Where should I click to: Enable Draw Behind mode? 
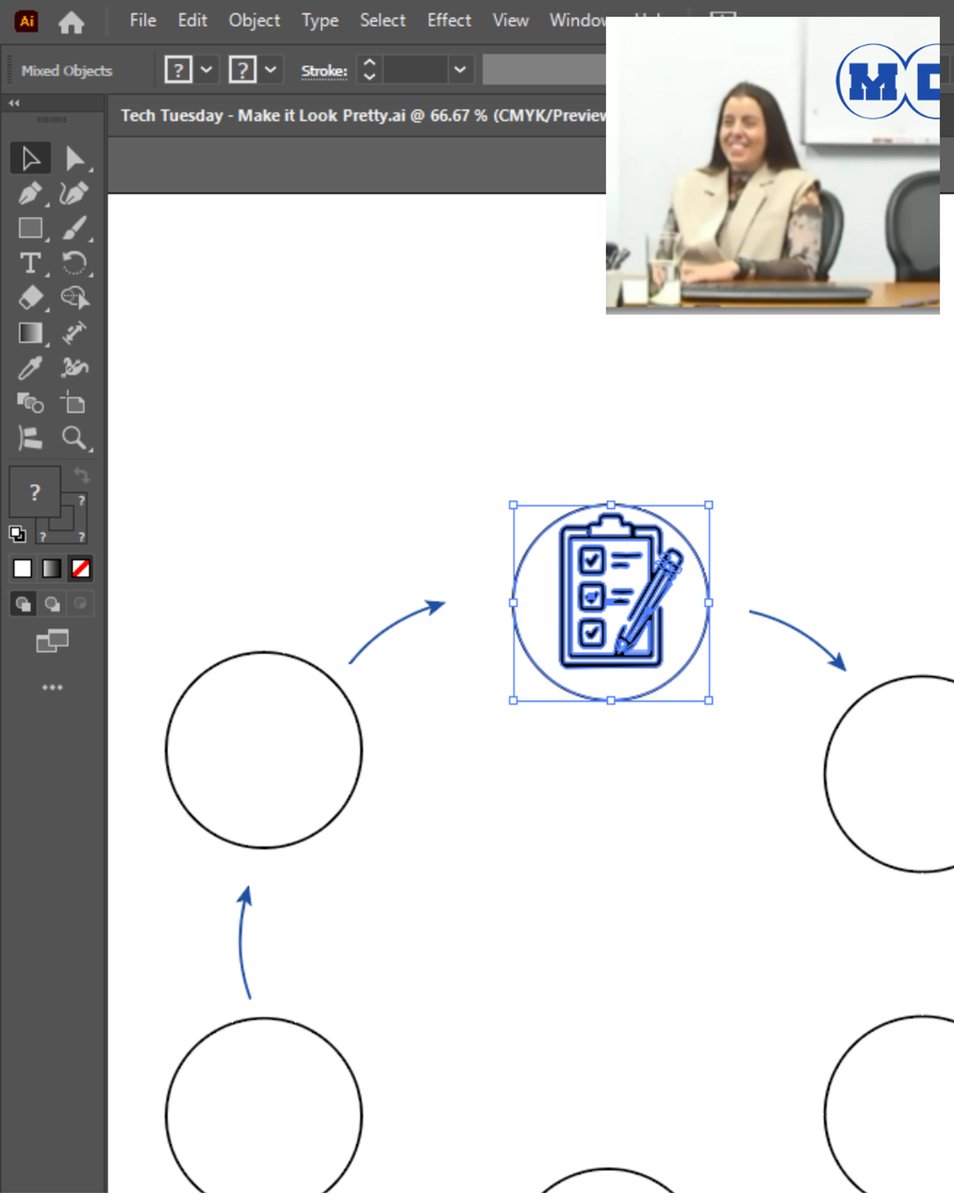click(52, 603)
